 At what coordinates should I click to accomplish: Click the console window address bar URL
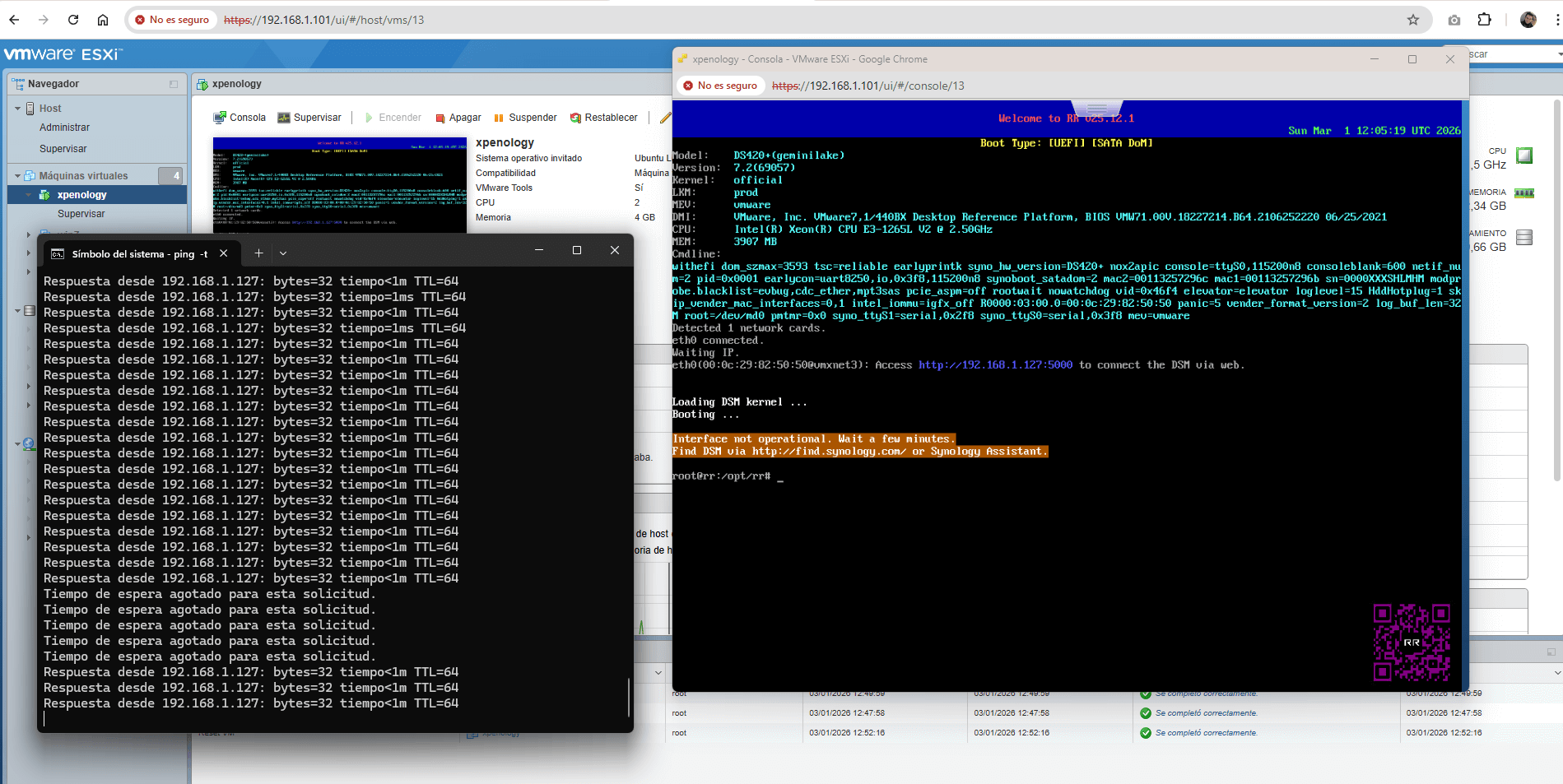[x=868, y=86]
